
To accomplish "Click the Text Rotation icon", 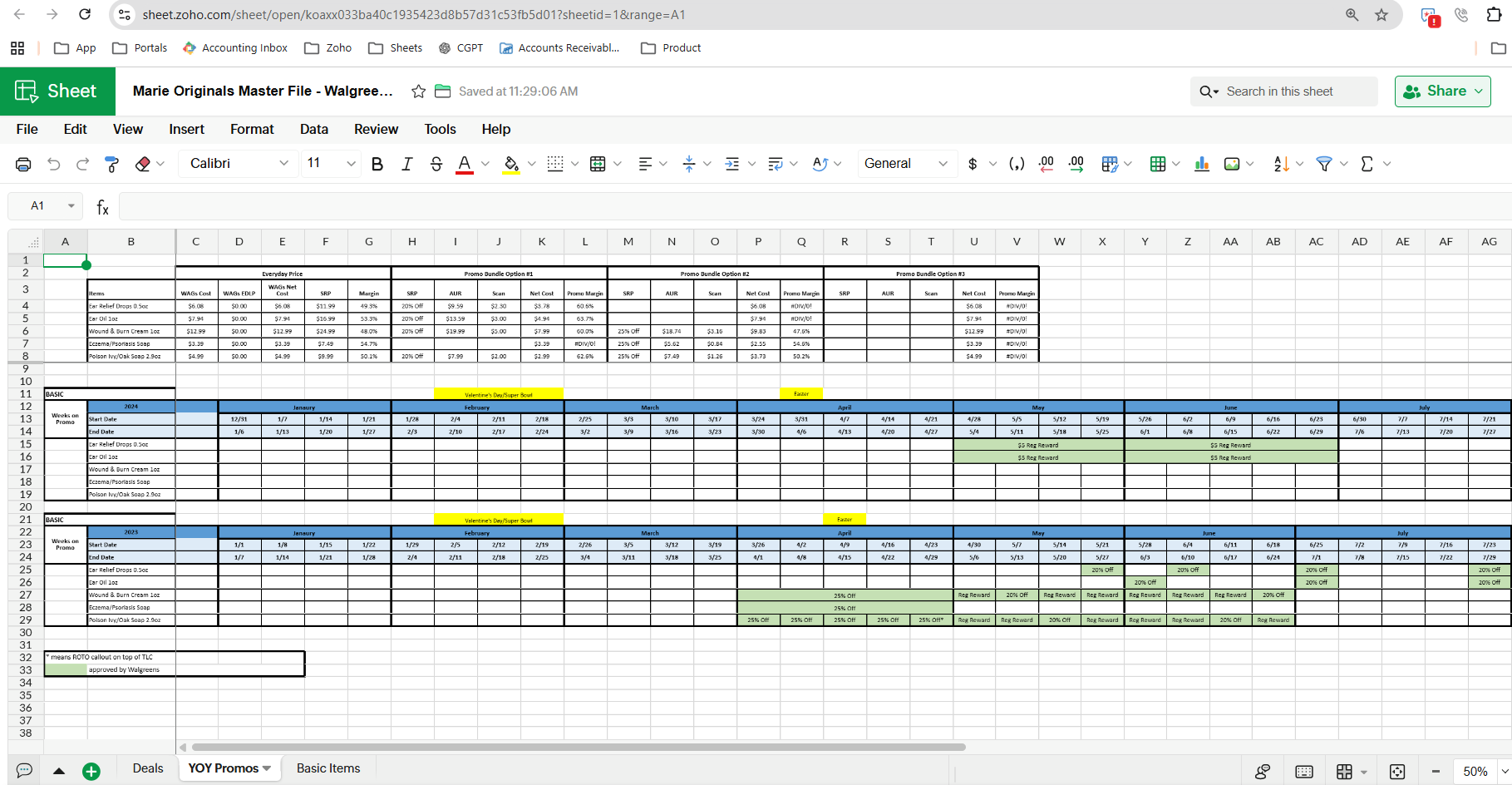I will click(x=820, y=164).
